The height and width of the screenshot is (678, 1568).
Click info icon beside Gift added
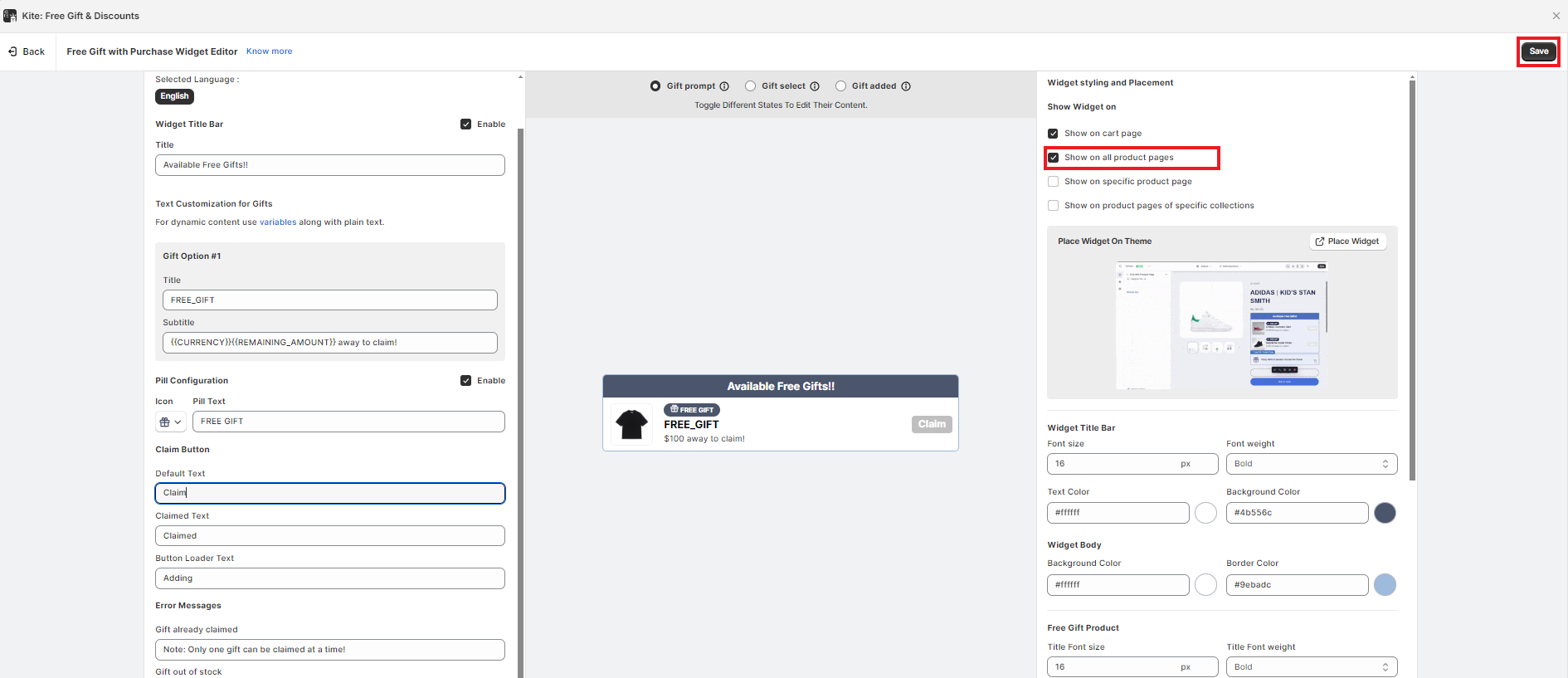pyautogui.click(x=906, y=86)
